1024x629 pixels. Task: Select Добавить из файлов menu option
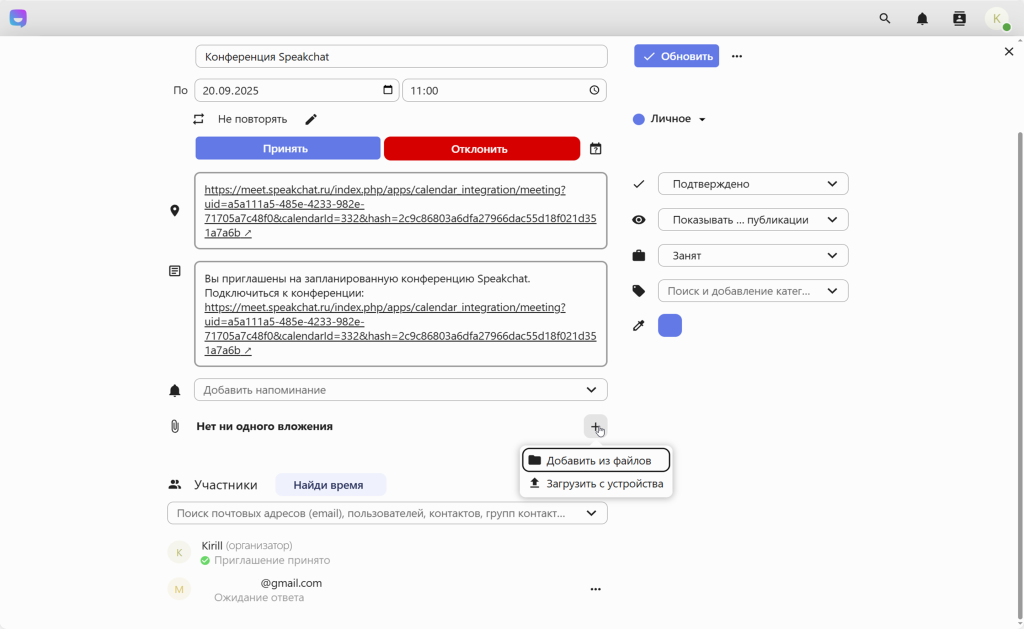[x=596, y=460]
